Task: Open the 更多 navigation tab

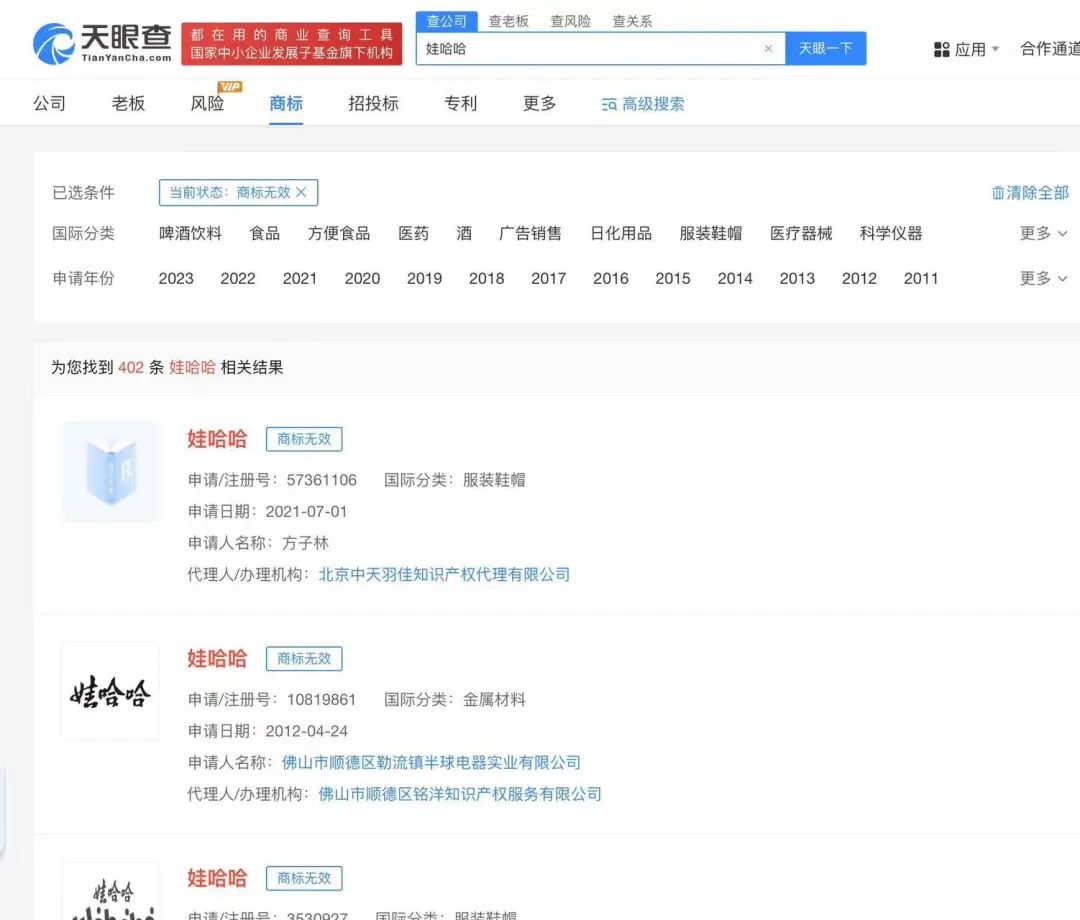Action: pos(539,103)
